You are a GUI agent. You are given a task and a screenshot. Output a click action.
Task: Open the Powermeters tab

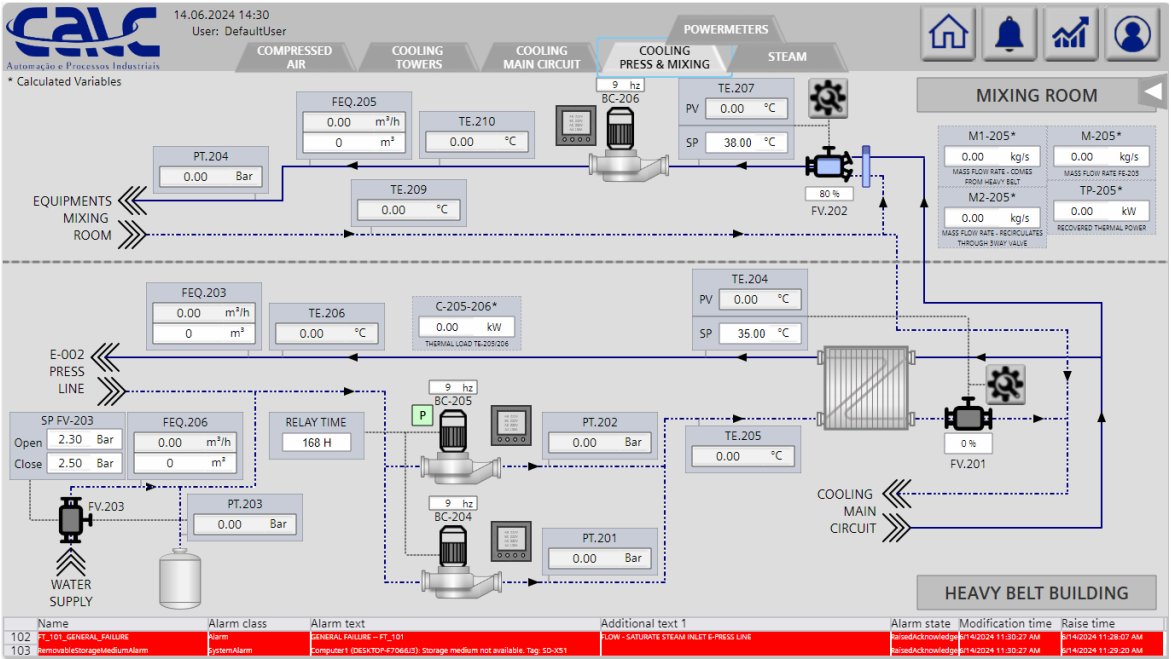point(726,29)
